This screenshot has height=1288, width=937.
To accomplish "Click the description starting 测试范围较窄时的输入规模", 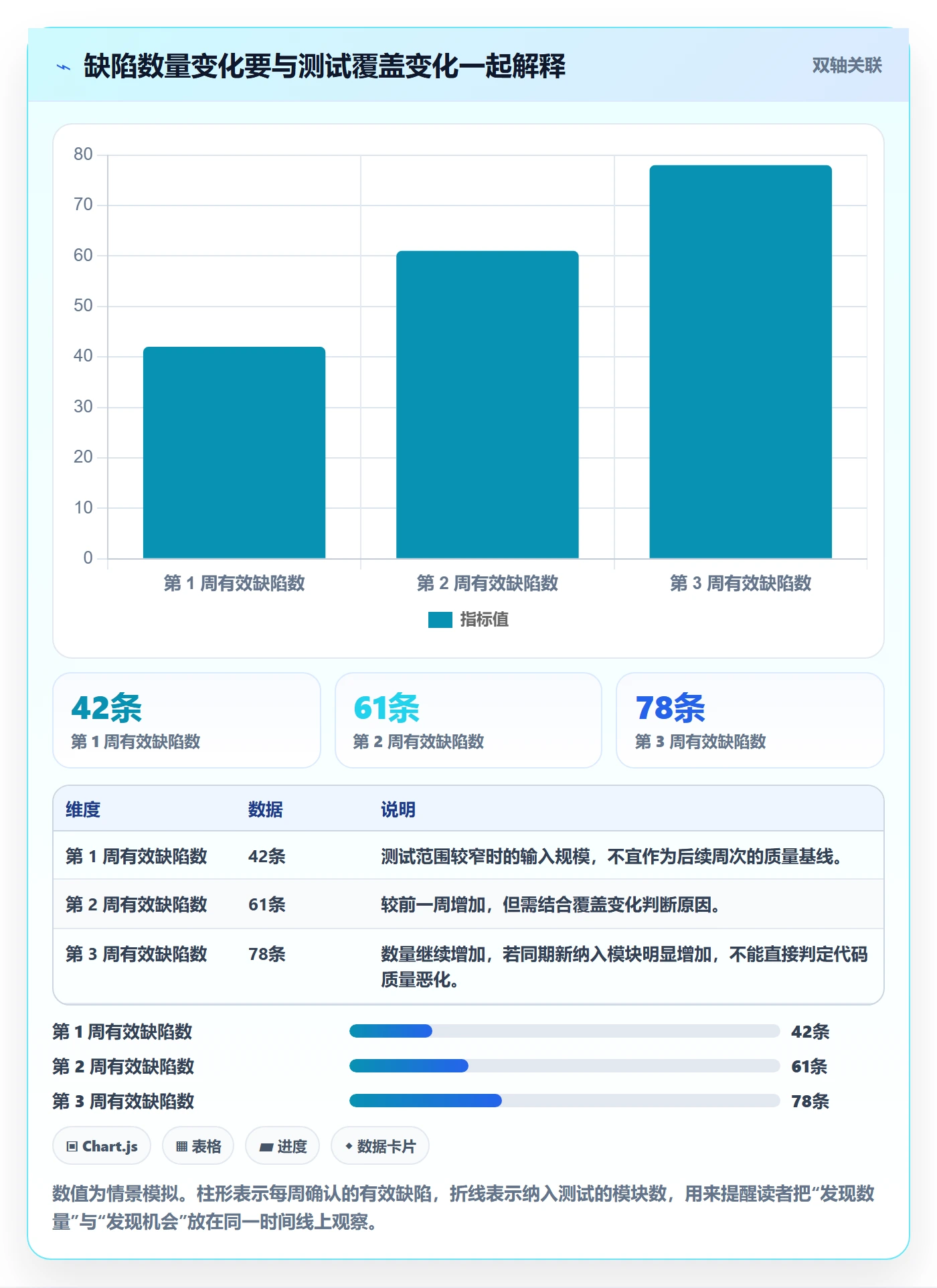I will click(x=612, y=856).
